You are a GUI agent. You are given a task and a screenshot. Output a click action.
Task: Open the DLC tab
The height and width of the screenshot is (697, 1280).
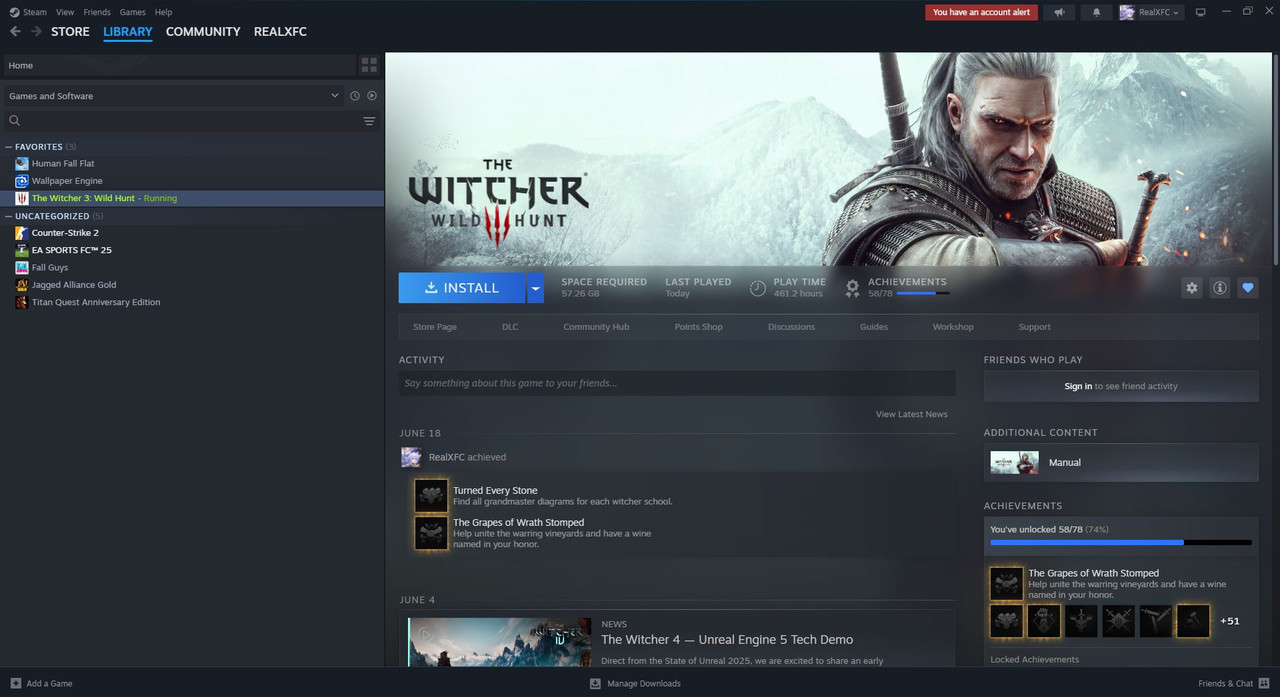click(x=510, y=327)
